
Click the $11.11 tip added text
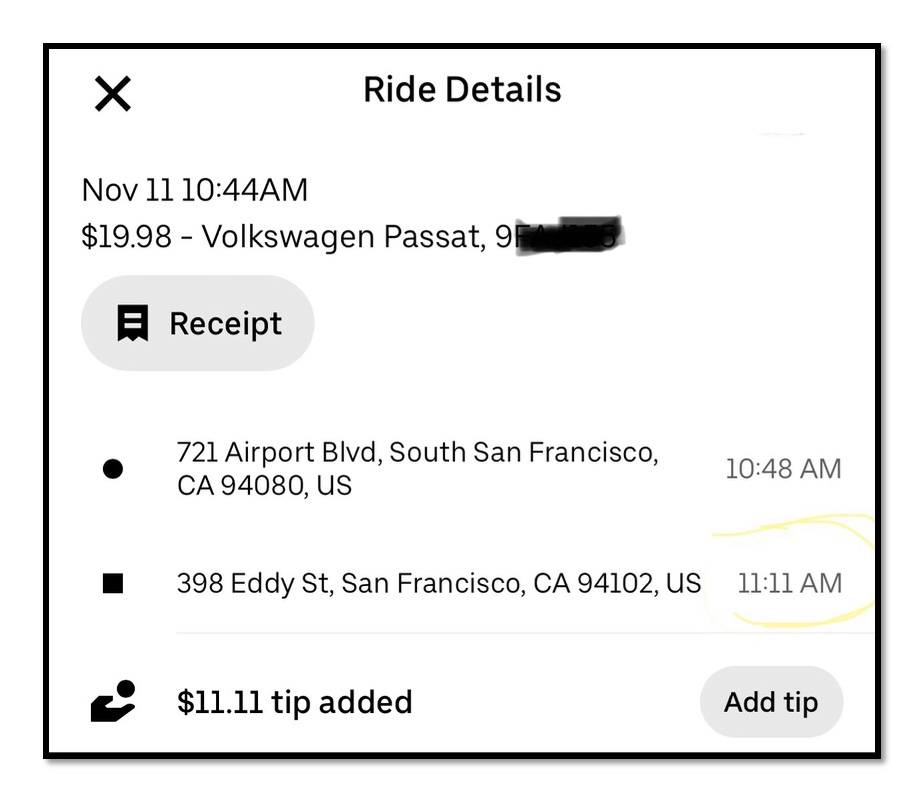(x=295, y=702)
